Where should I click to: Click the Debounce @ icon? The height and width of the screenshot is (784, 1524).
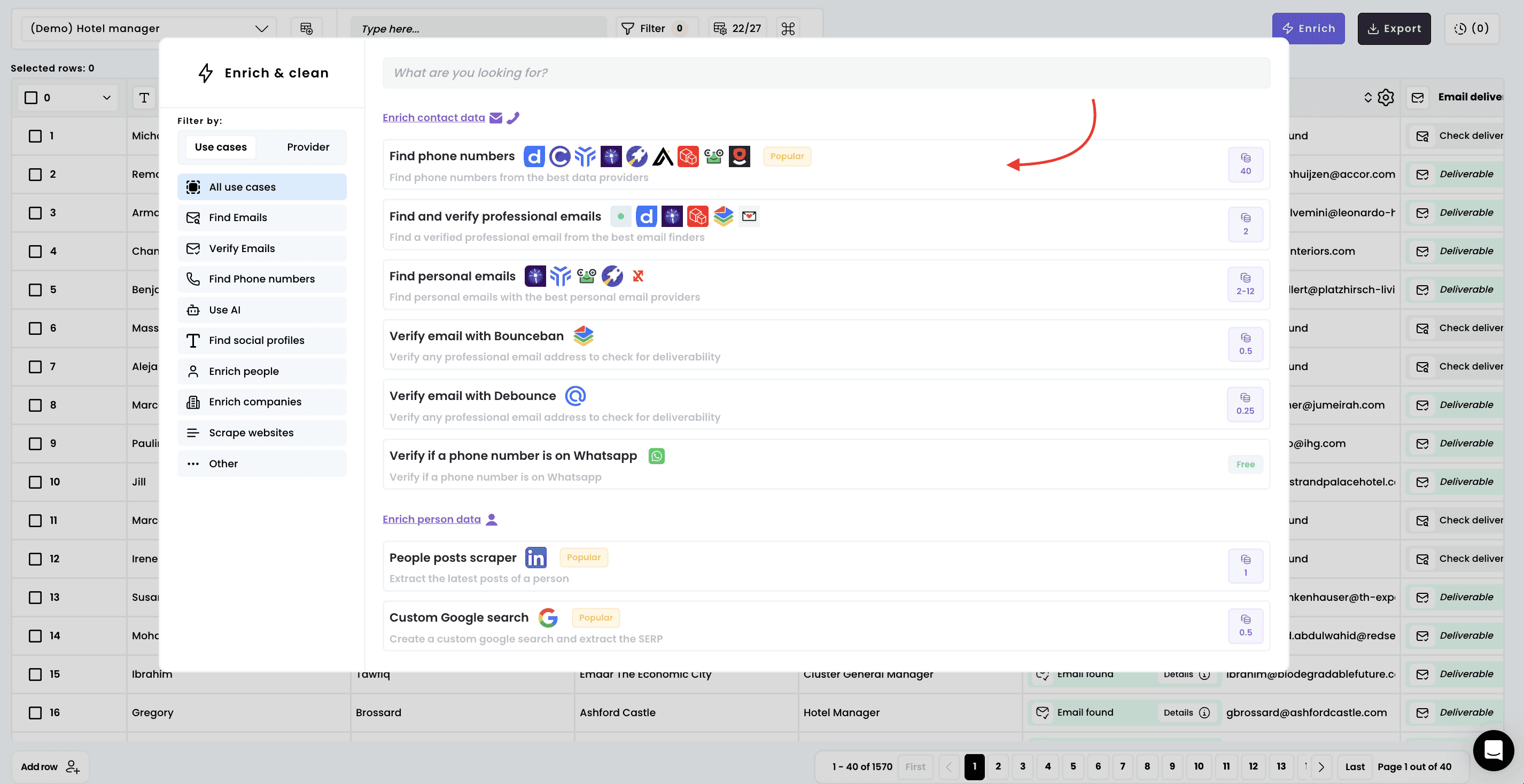click(575, 396)
